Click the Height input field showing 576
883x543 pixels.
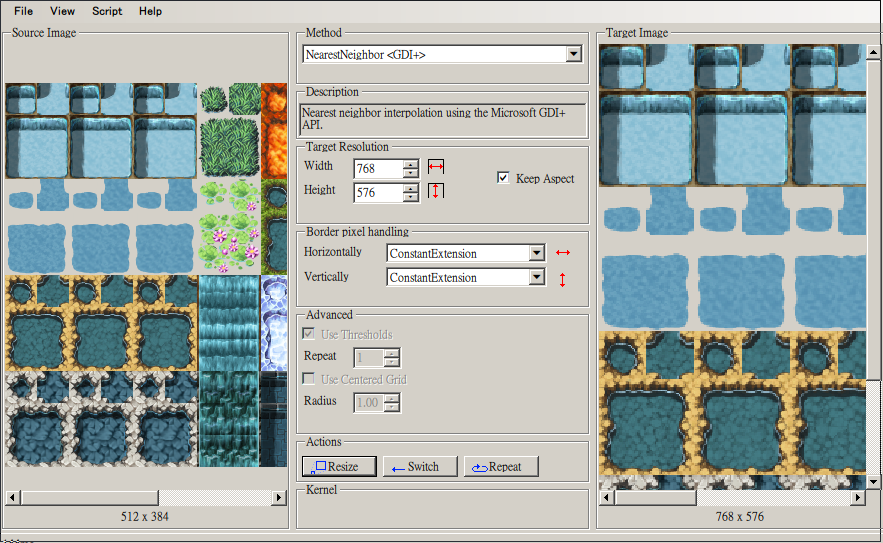378,193
